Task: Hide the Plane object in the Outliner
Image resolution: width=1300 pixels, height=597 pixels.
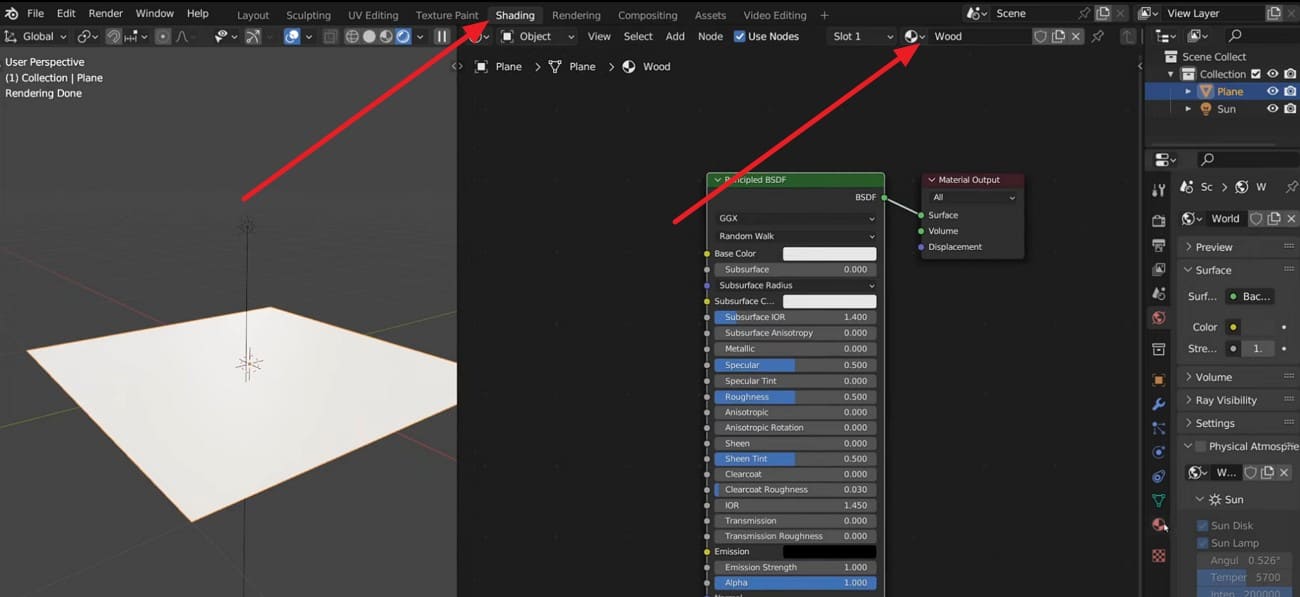Action: click(1272, 91)
